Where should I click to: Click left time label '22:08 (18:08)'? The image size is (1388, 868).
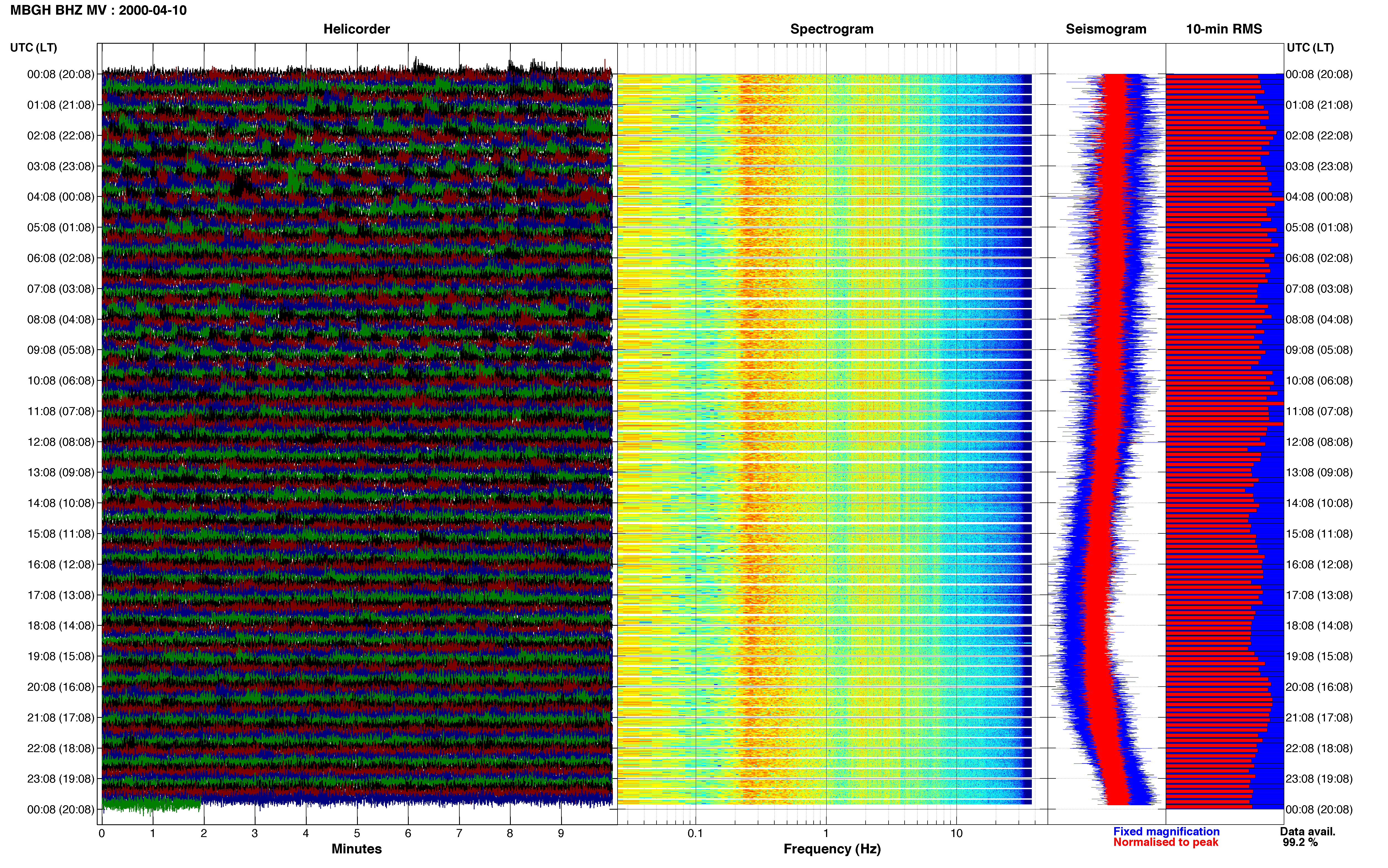point(60,748)
